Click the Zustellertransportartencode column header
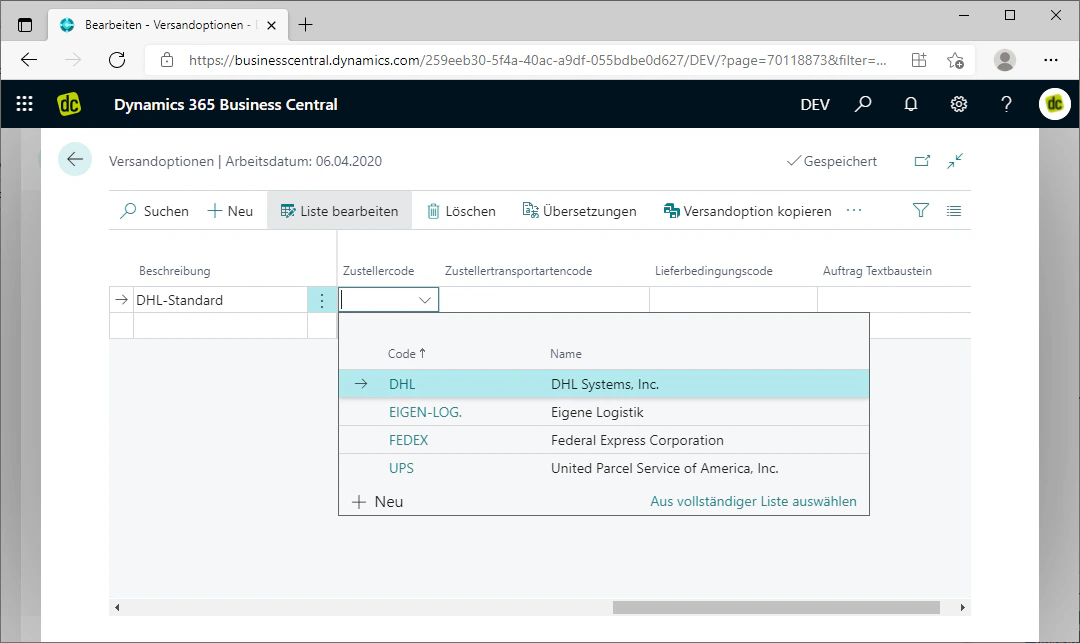The width and height of the screenshot is (1080, 643). click(518, 271)
